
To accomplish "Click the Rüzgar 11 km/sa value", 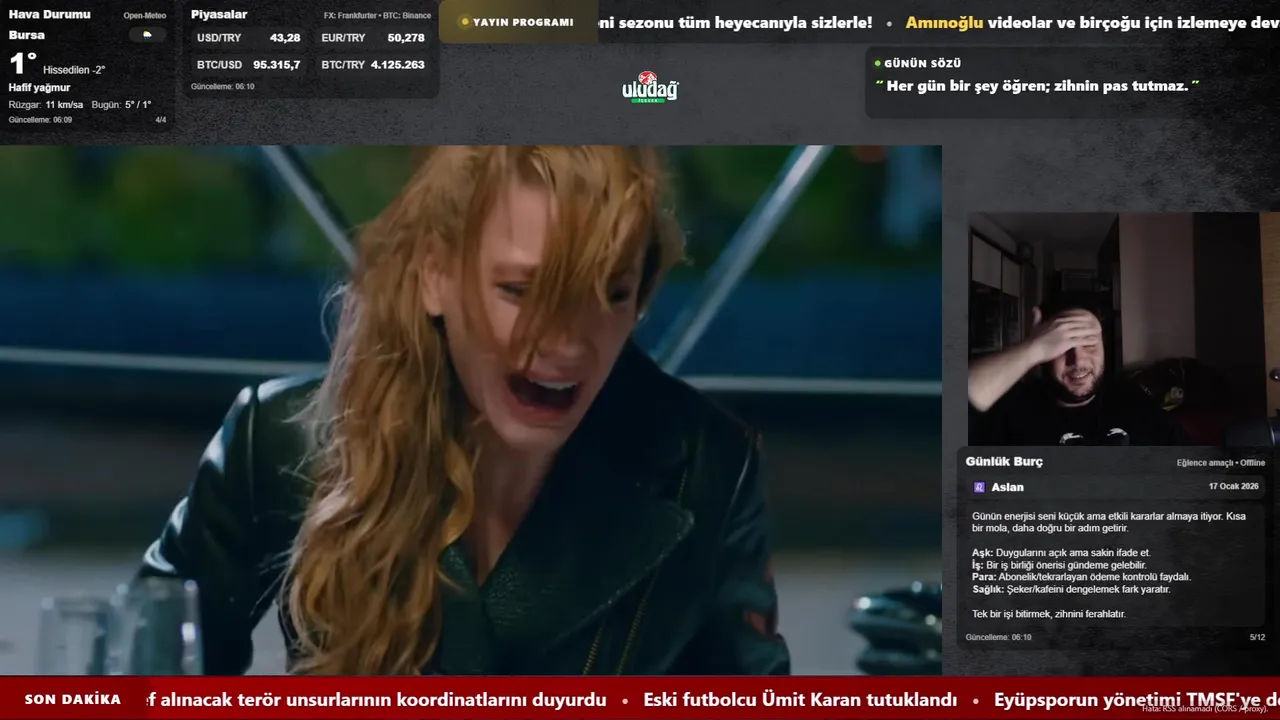I will click(x=46, y=105).
